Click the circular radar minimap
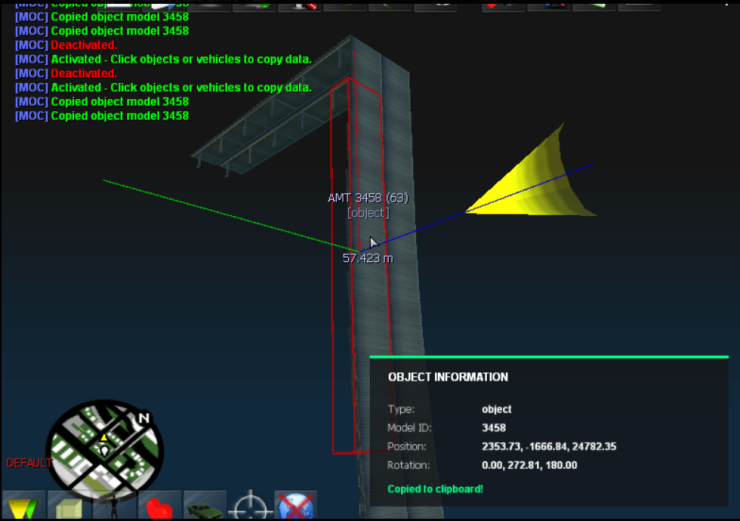Screen dimensions: 740x521 coord(100,448)
